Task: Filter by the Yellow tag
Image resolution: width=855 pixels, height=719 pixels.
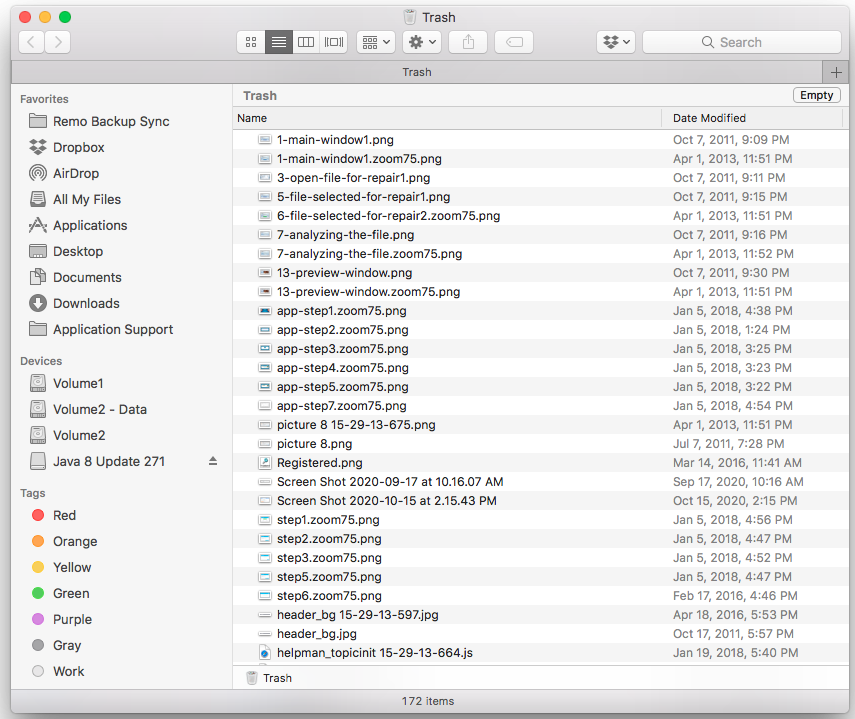Action: [72, 567]
